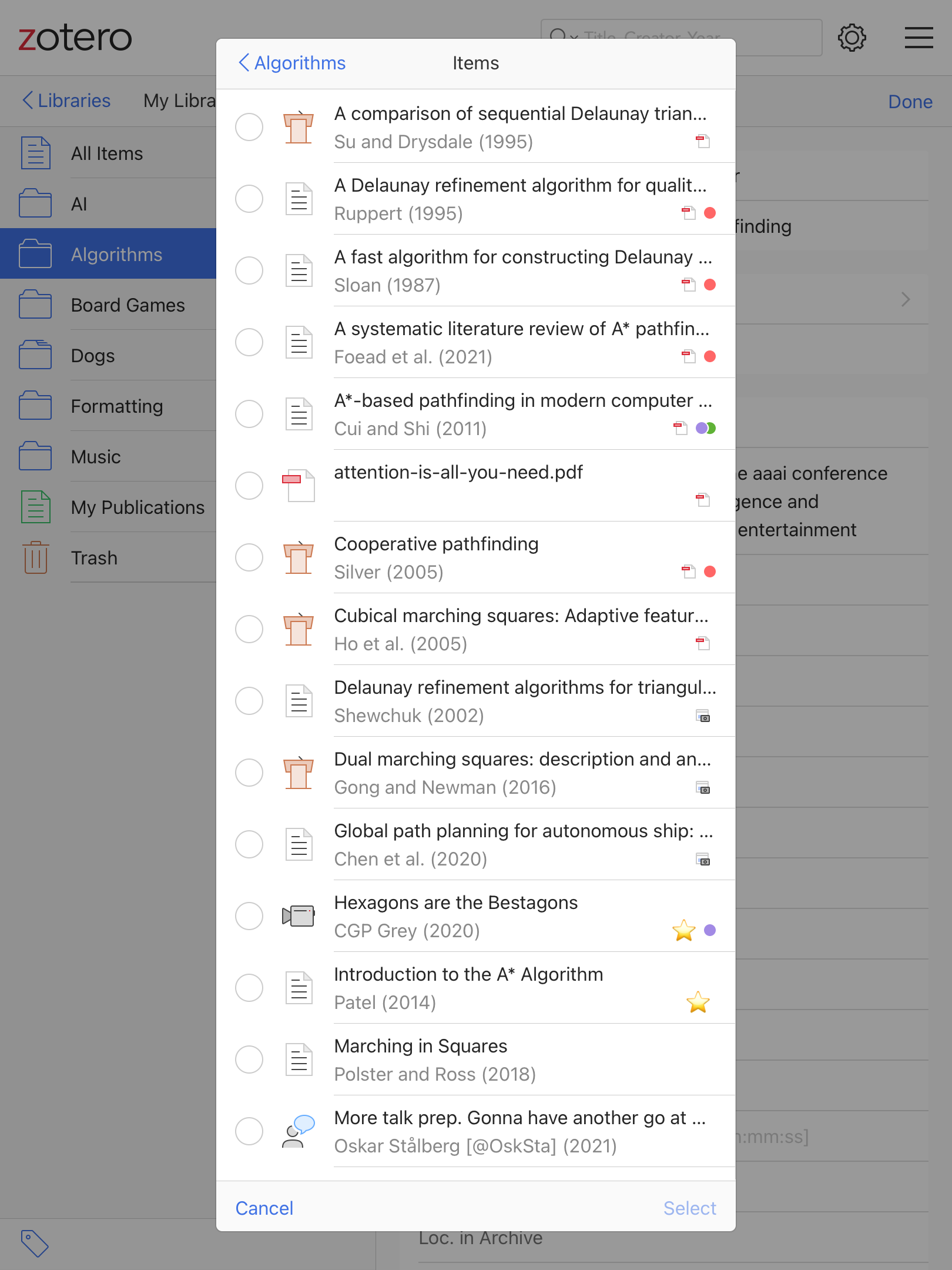The image size is (952, 1270).
Task: Go back to Libraries
Action: (66, 101)
